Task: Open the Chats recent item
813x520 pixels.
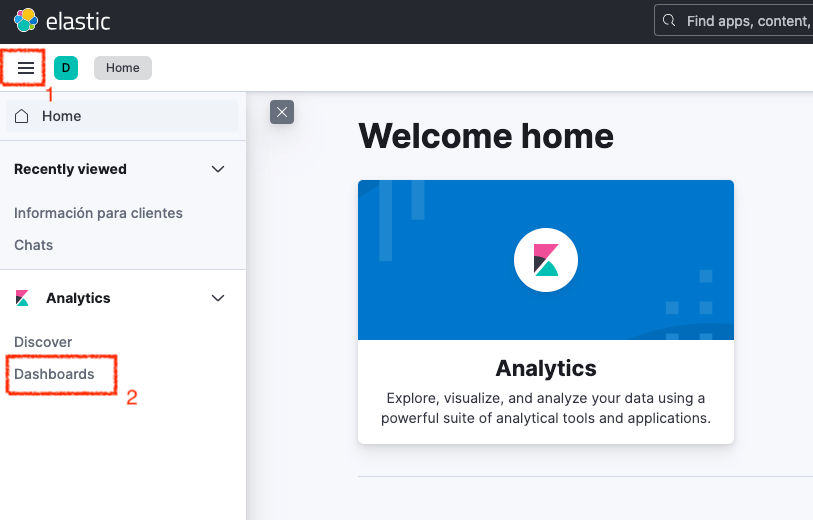Action: [34, 245]
